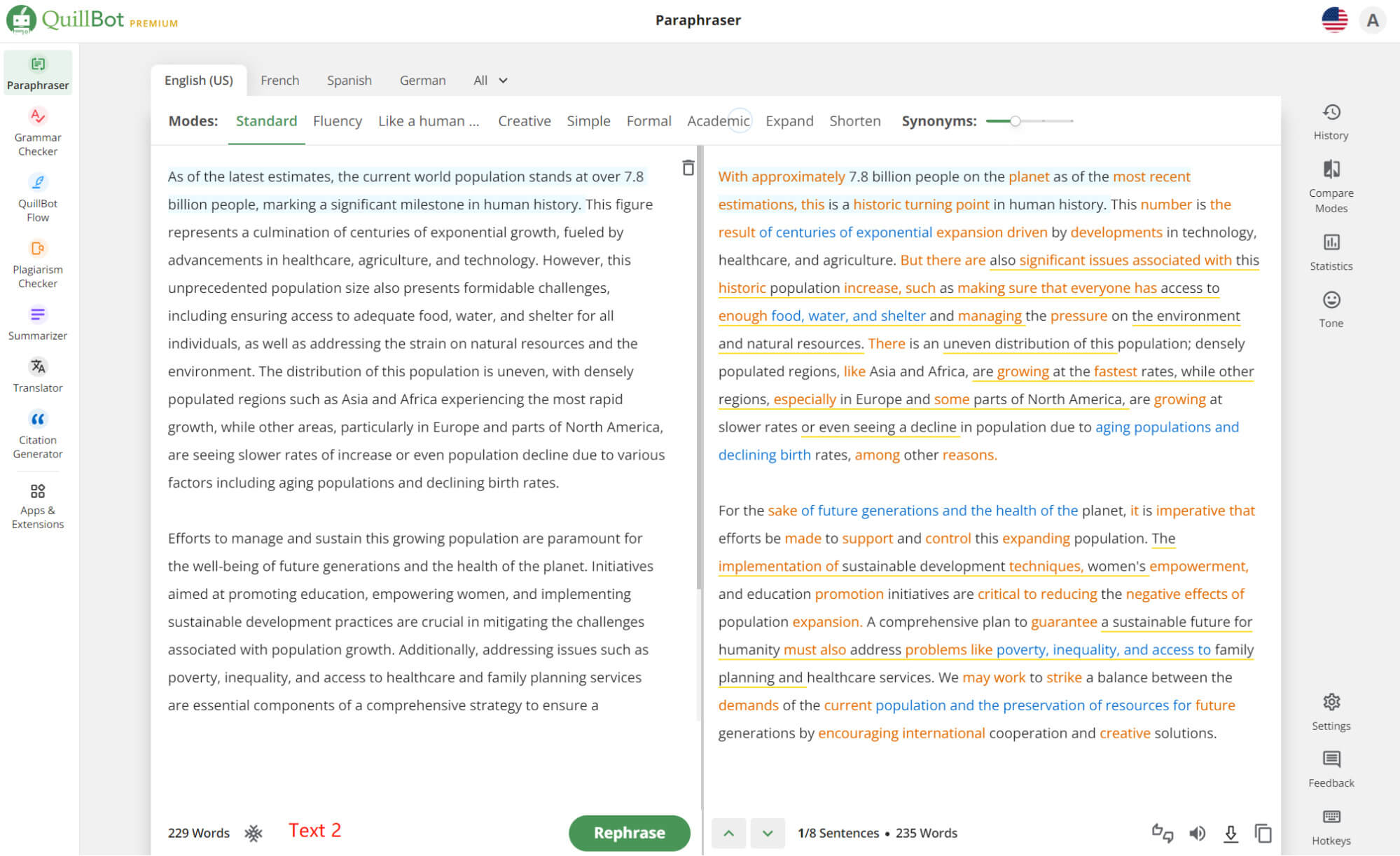Open the Freeze Words snowflake icon
The height and width of the screenshot is (856, 1400).
(252, 833)
